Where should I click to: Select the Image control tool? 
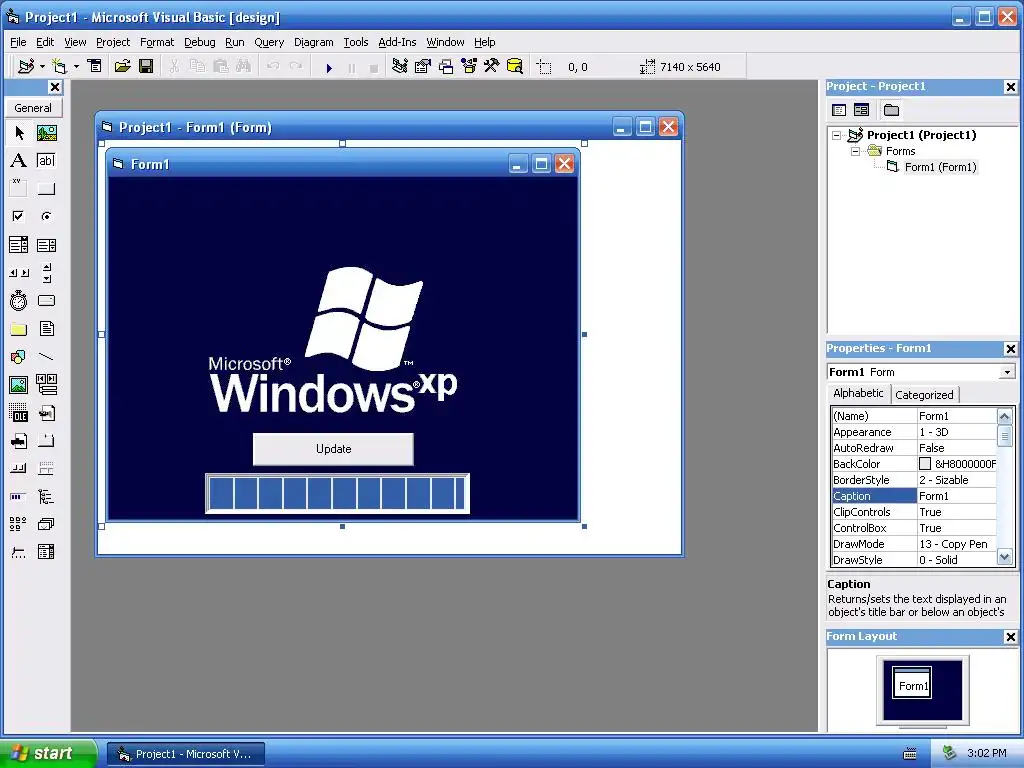19,385
